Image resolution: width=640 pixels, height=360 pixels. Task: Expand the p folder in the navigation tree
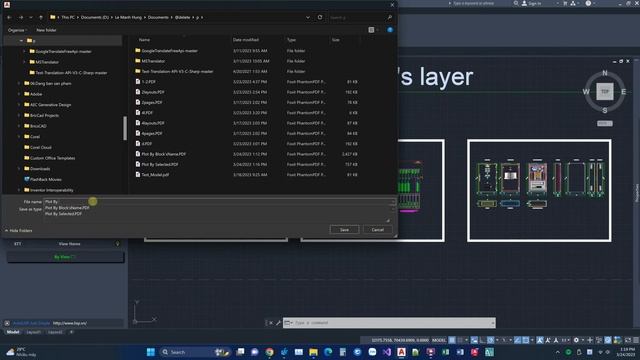pyautogui.click(x=21, y=41)
